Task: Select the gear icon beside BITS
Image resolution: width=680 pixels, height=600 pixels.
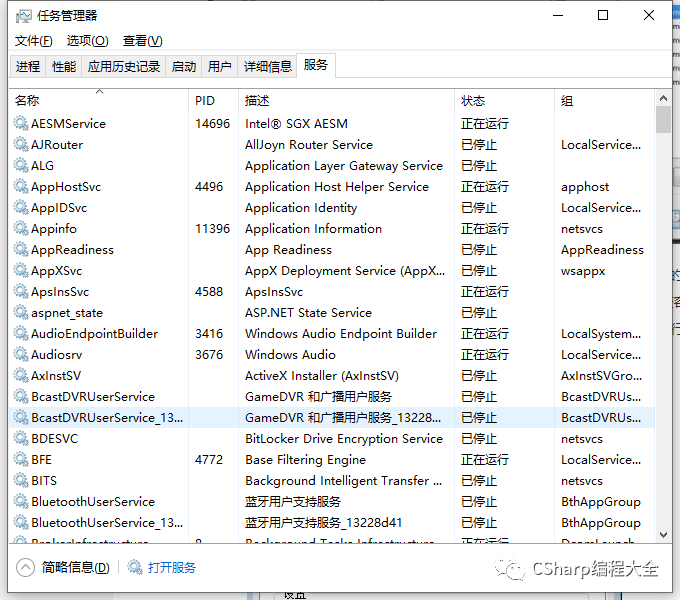Action: click(21, 481)
